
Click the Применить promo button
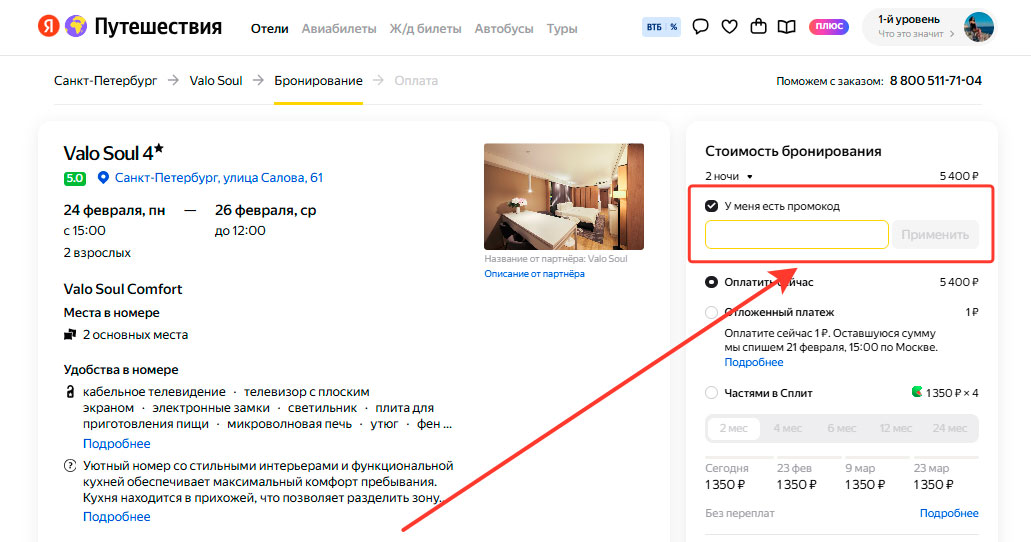(x=934, y=235)
